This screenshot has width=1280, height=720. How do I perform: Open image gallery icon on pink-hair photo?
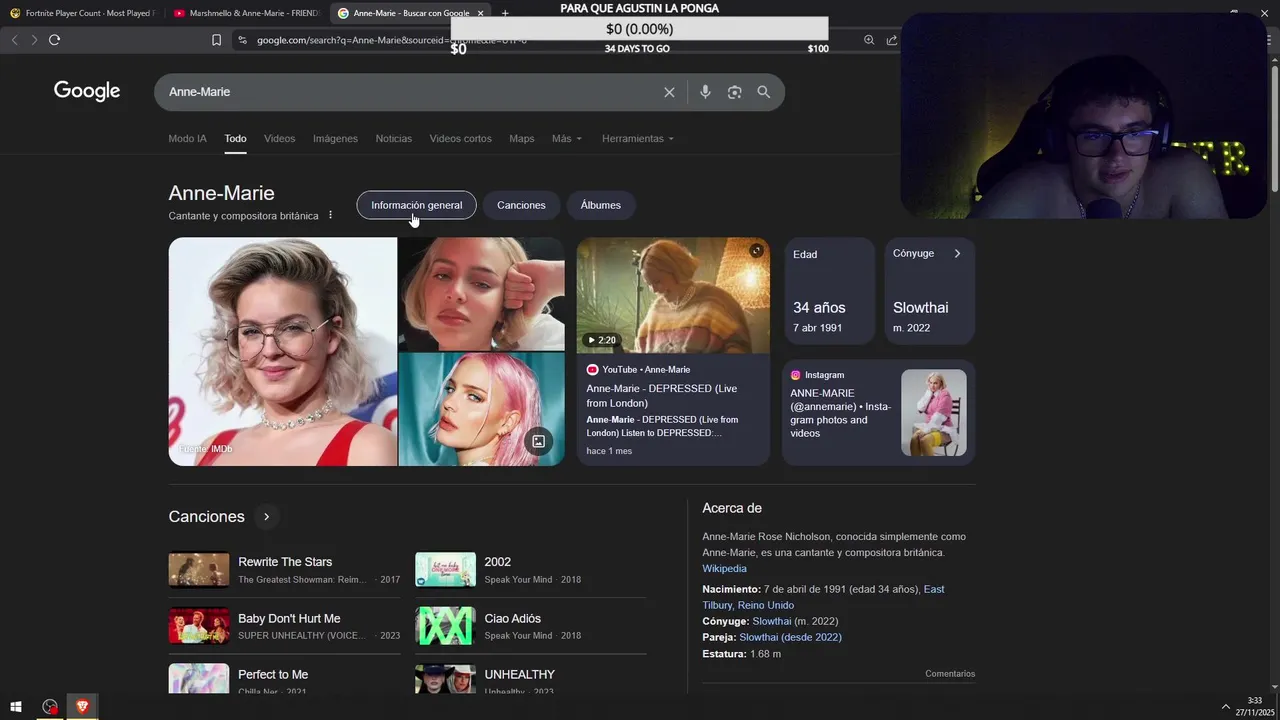click(x=538, y=441)
